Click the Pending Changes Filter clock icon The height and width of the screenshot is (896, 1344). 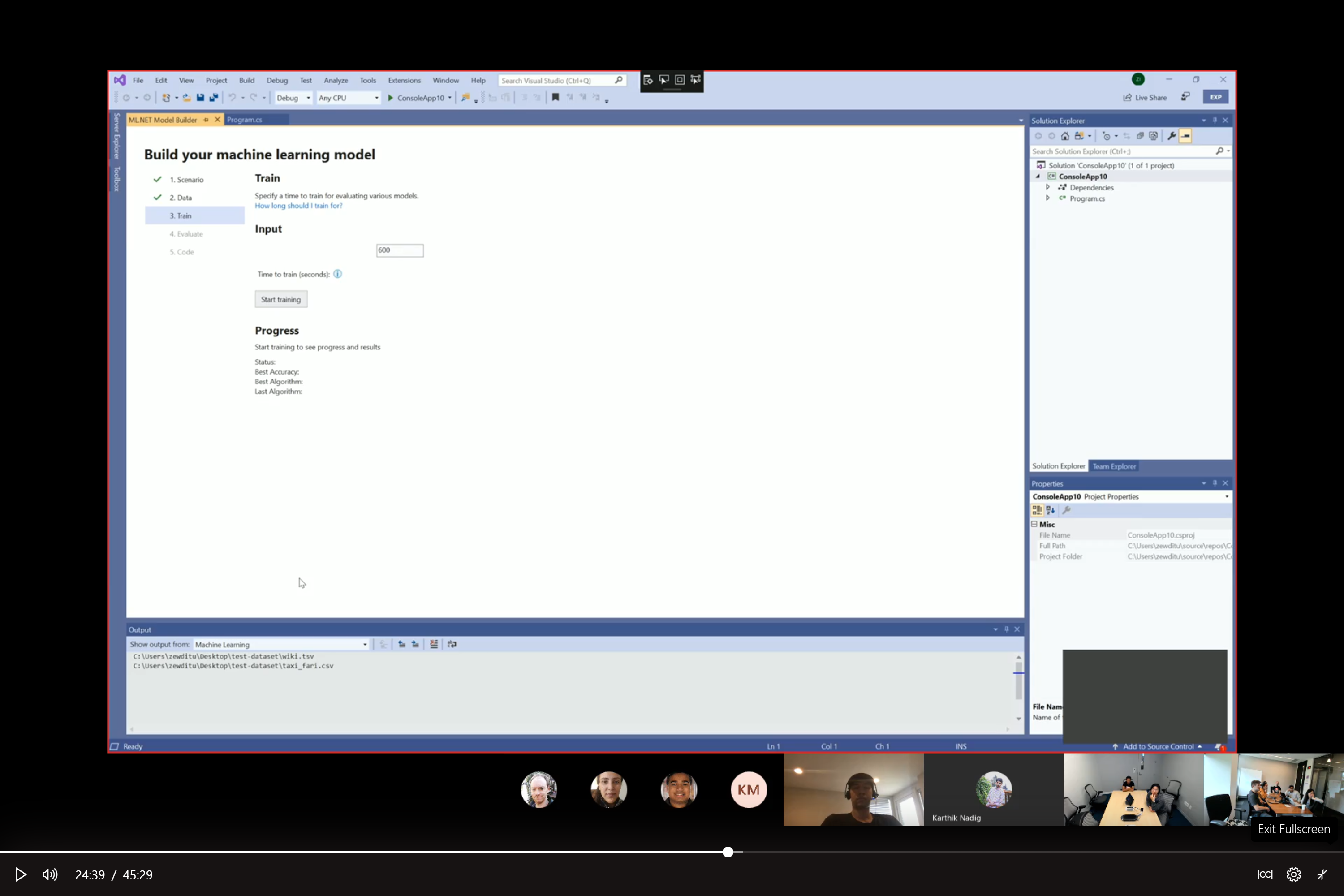[x=1106, y=136]
